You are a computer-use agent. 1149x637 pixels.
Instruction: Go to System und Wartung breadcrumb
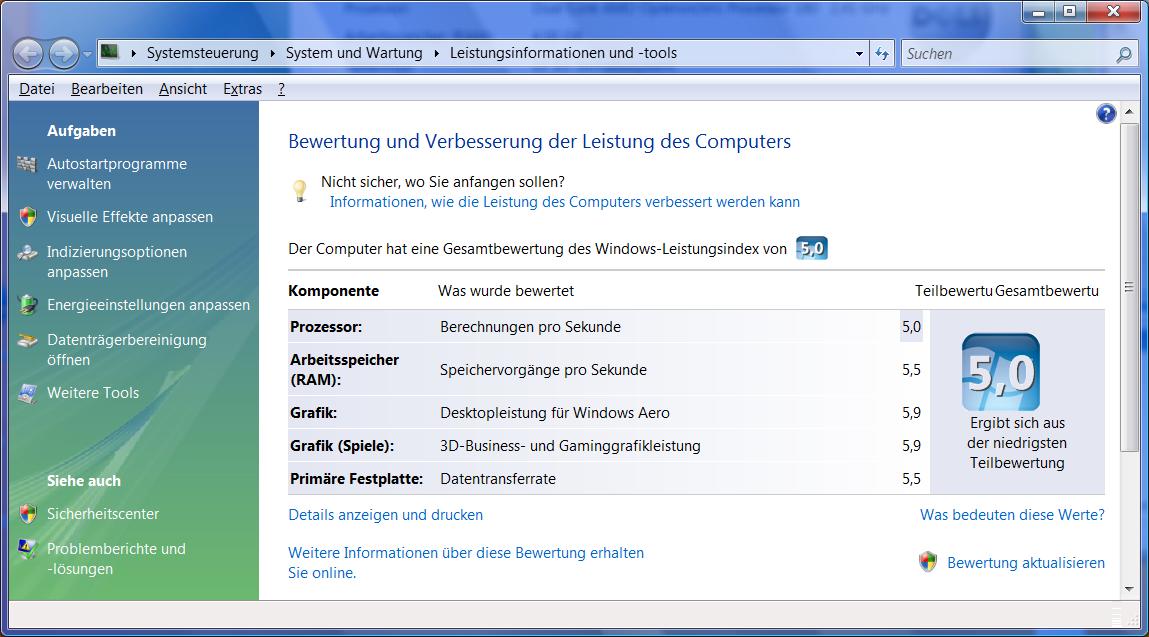(354, 53)
